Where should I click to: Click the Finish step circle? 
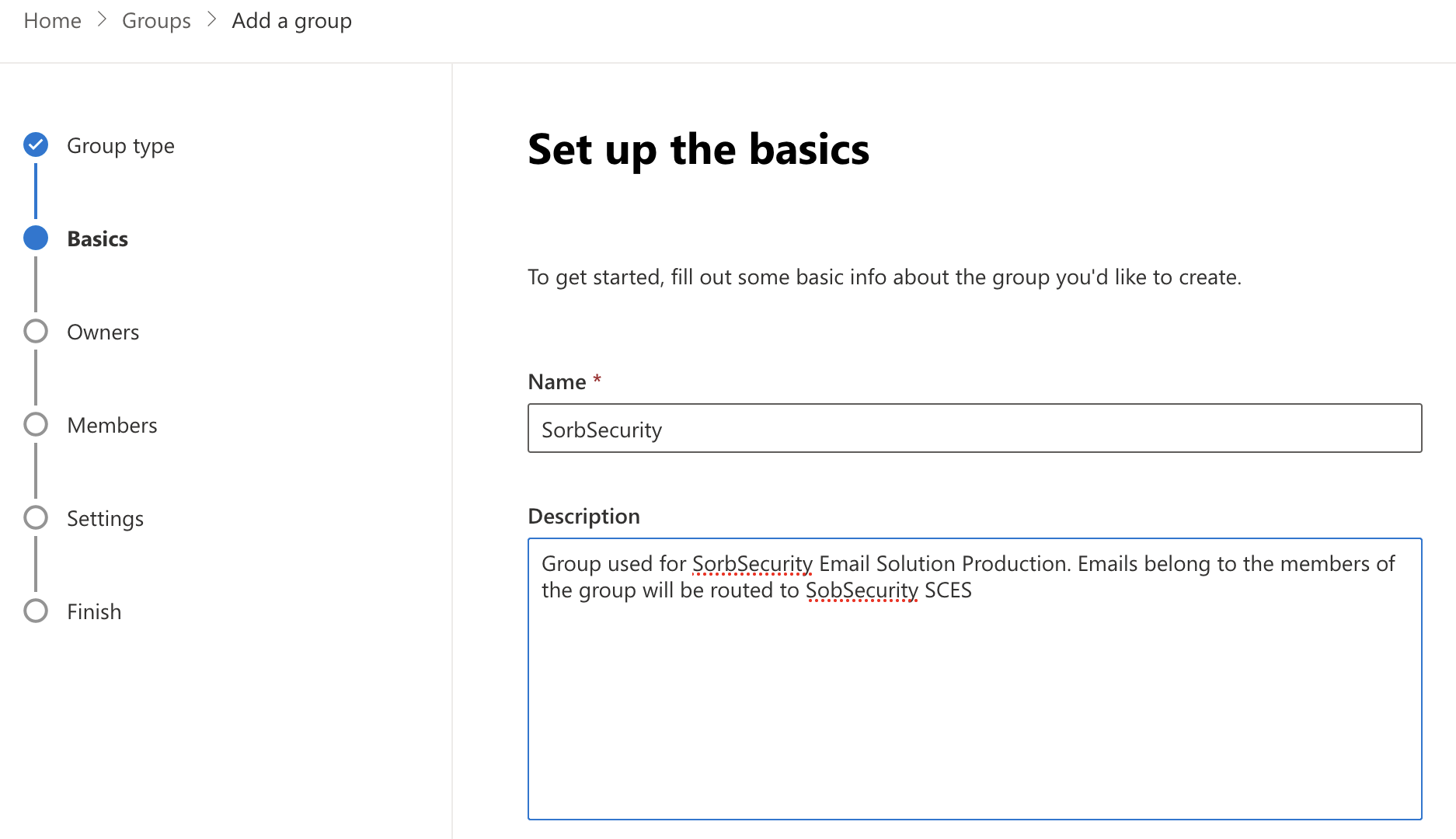pyautogui.click(x=35, y=611)
